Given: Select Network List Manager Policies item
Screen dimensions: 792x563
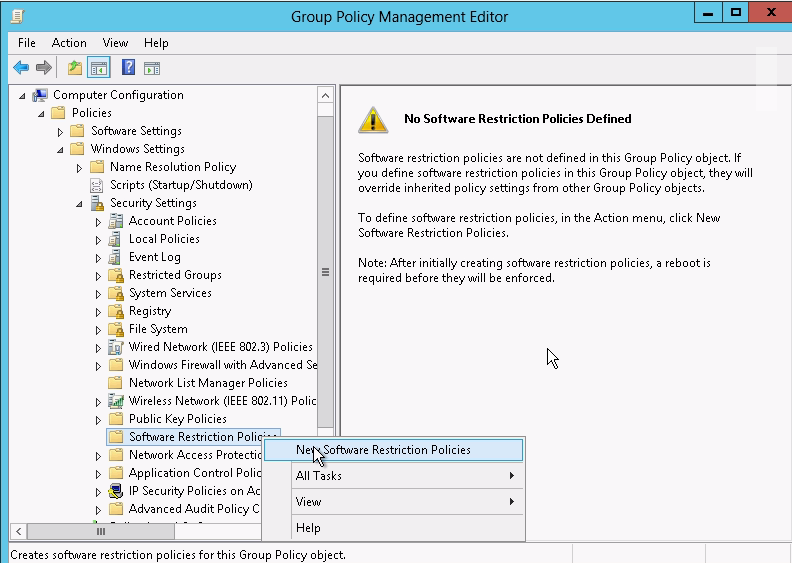Looking at the screenshot, I should [x=208, y=383].
